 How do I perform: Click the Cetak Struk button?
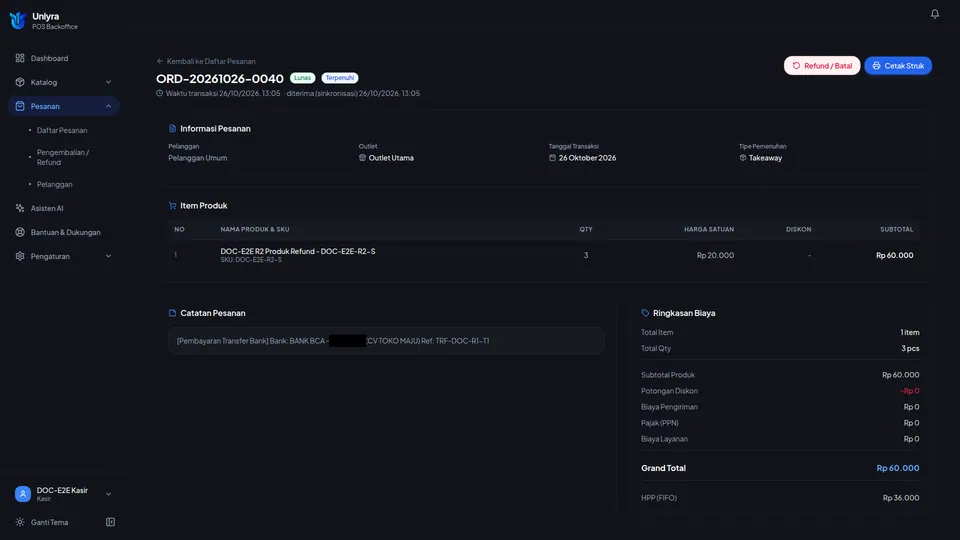pos(898,66)
